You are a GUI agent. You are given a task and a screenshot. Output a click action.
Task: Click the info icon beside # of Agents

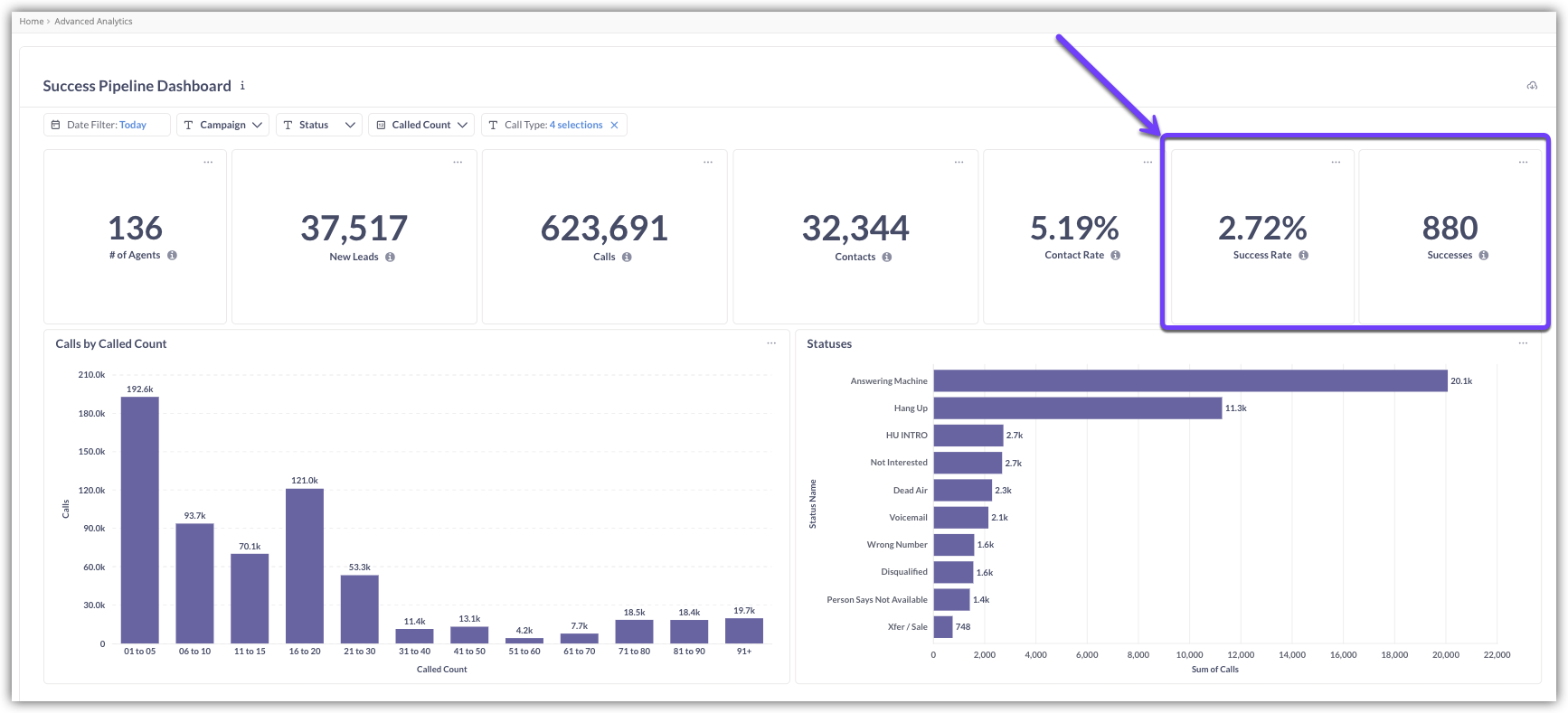click(x=172, y=256)
